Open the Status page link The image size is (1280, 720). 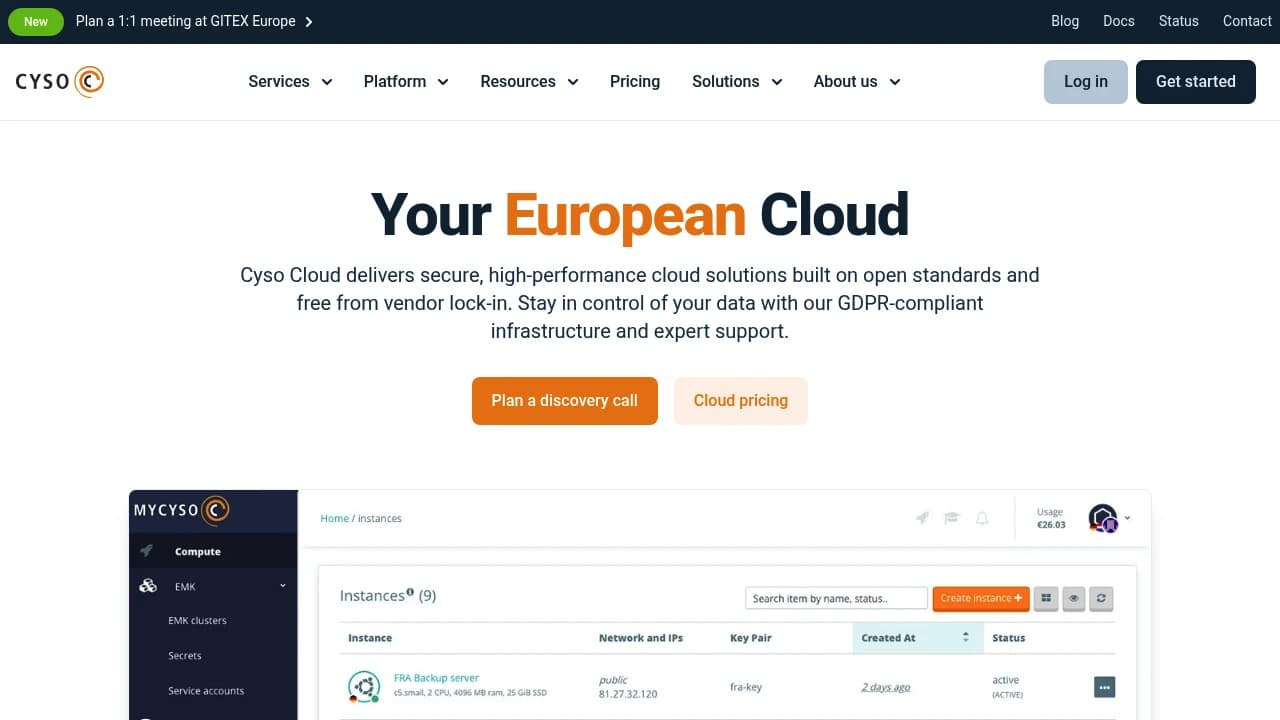[x=1179, y=21]
